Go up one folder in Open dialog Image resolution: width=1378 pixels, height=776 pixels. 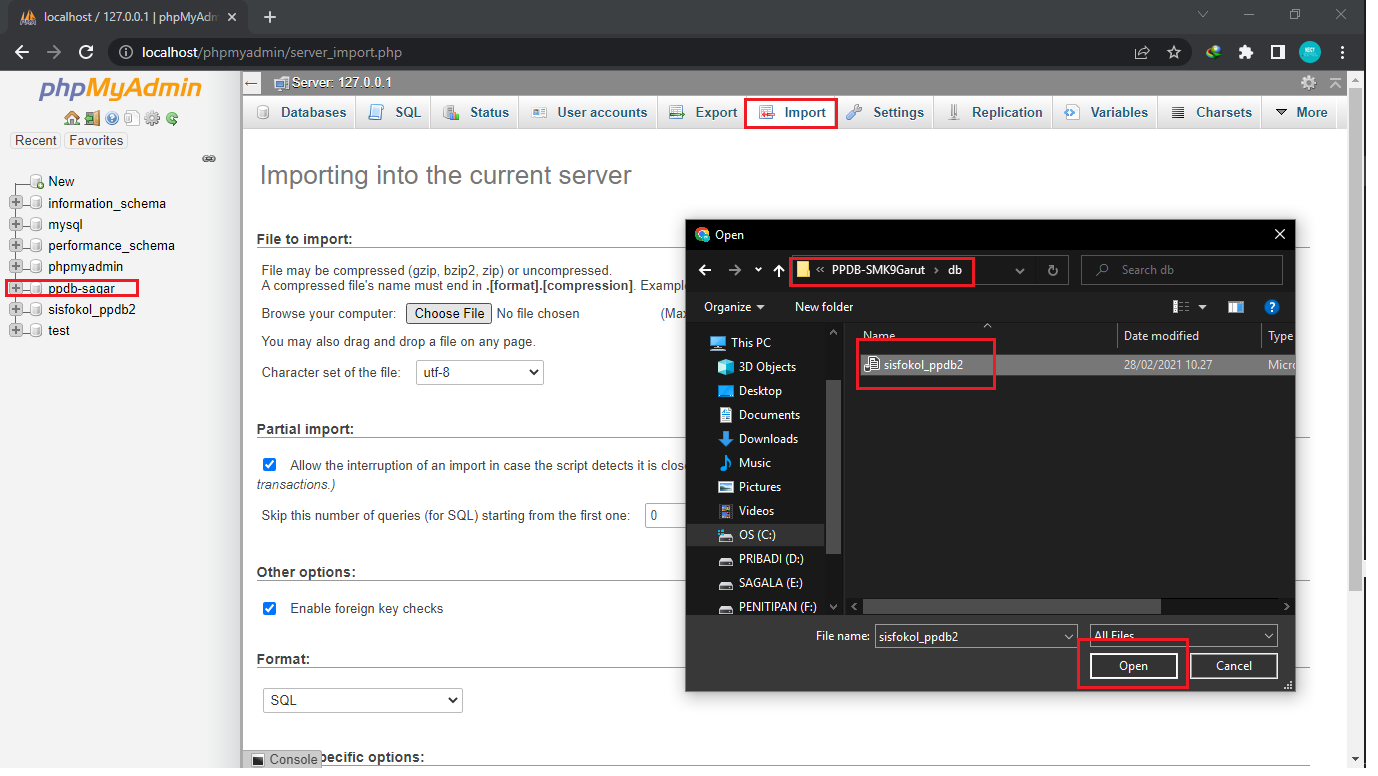point(779,270)
